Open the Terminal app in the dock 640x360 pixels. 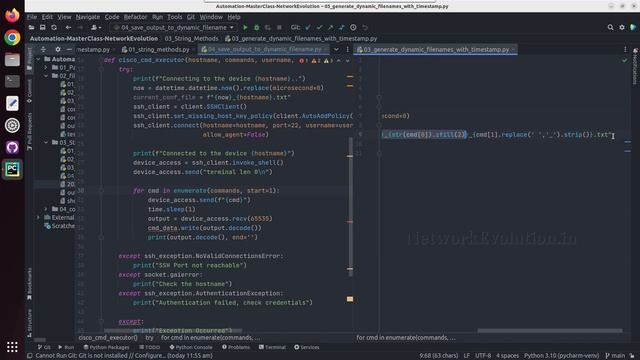point(12,81)
